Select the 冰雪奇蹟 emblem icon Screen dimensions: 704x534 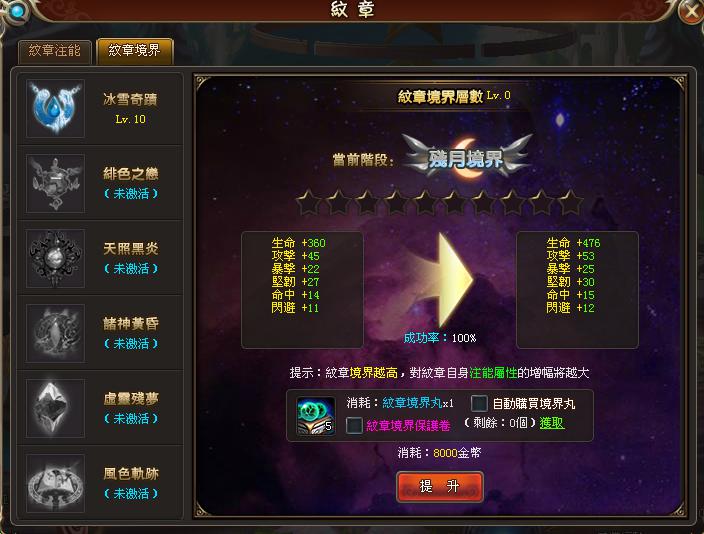tap(55, 109)
